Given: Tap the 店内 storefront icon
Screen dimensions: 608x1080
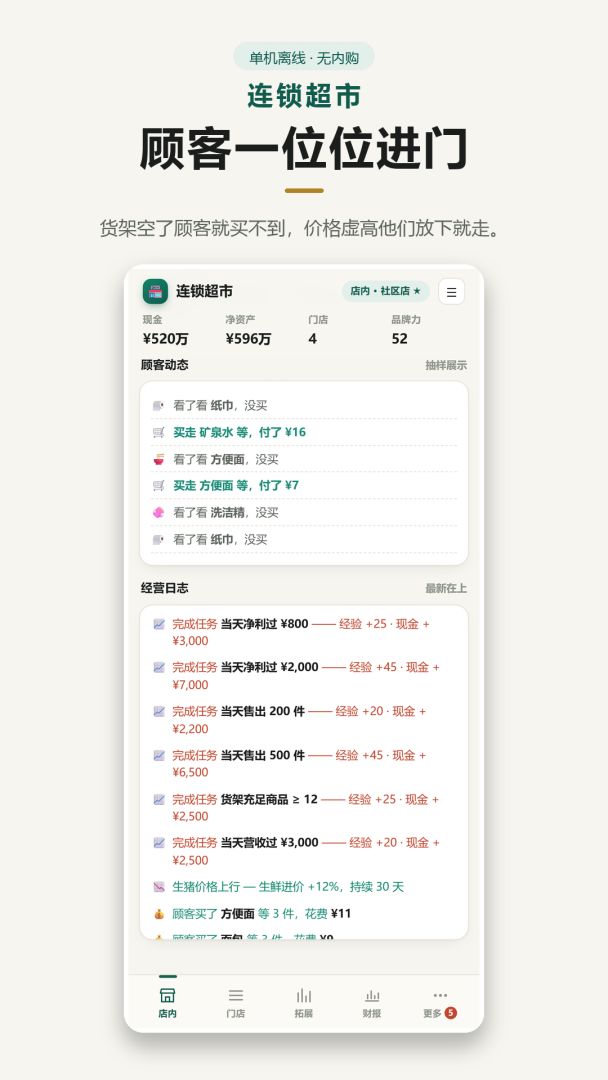Looking at the screenshot, I should tap(167, 995).
